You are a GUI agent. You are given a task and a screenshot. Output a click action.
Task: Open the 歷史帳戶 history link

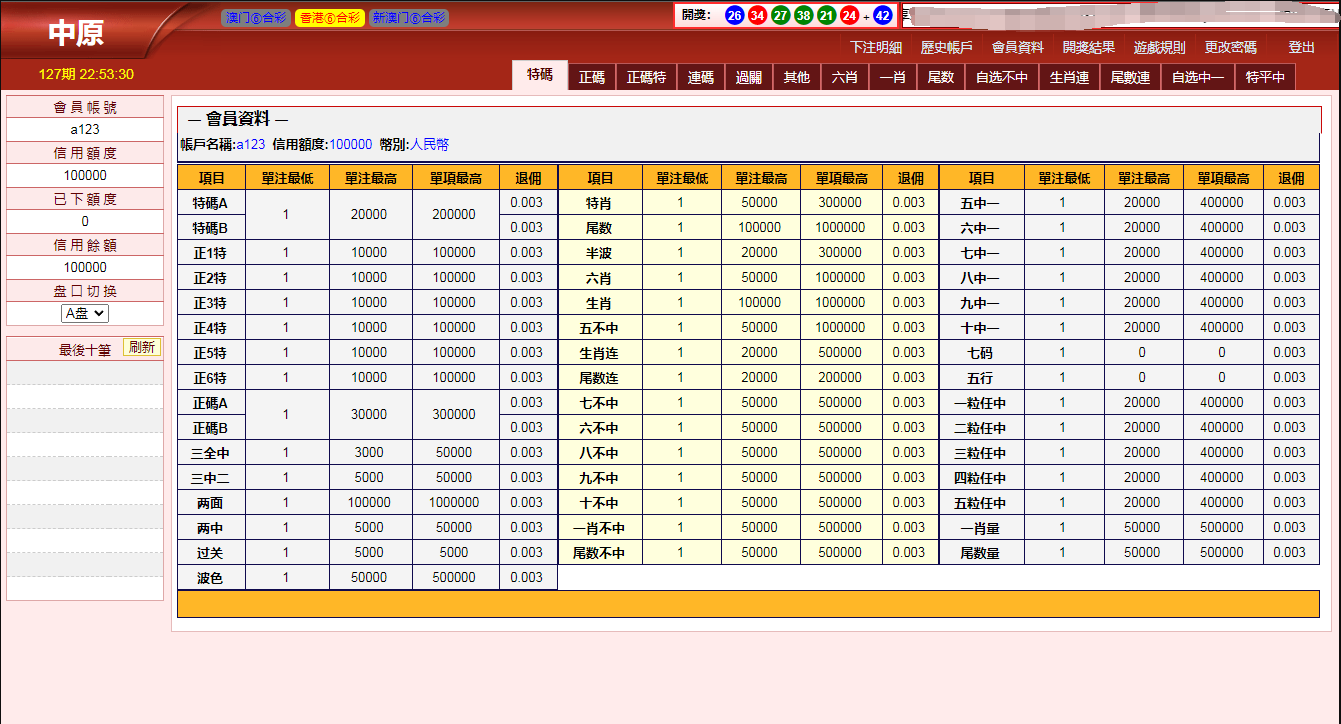click(946, 47)
